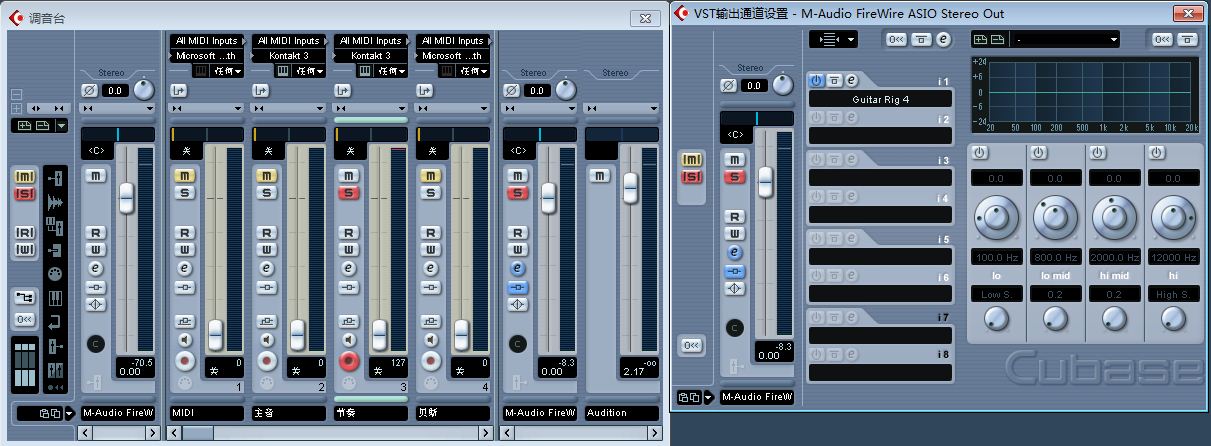Click 主音 channel 2 name field
The image size is (1211, 446).
pyautogui.click(x=289, y=412)
